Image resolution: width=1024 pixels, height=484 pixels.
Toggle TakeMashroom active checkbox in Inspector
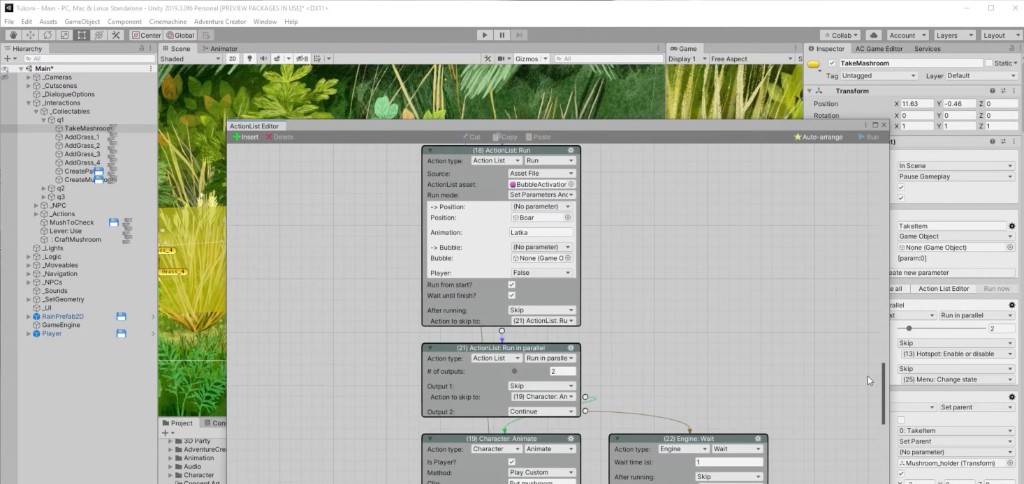point(831,63)
